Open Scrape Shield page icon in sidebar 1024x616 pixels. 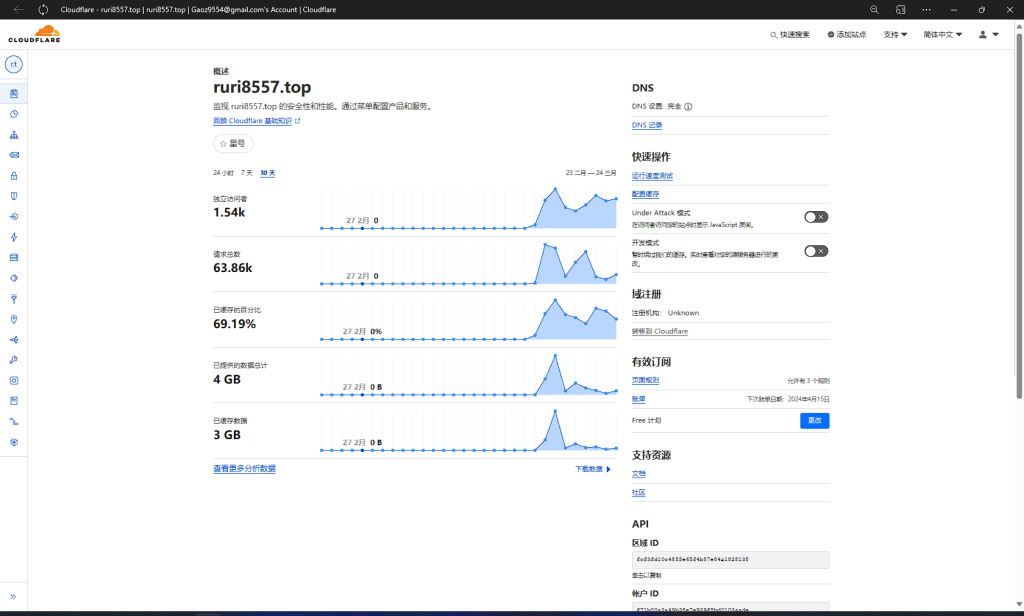point(14,401)
